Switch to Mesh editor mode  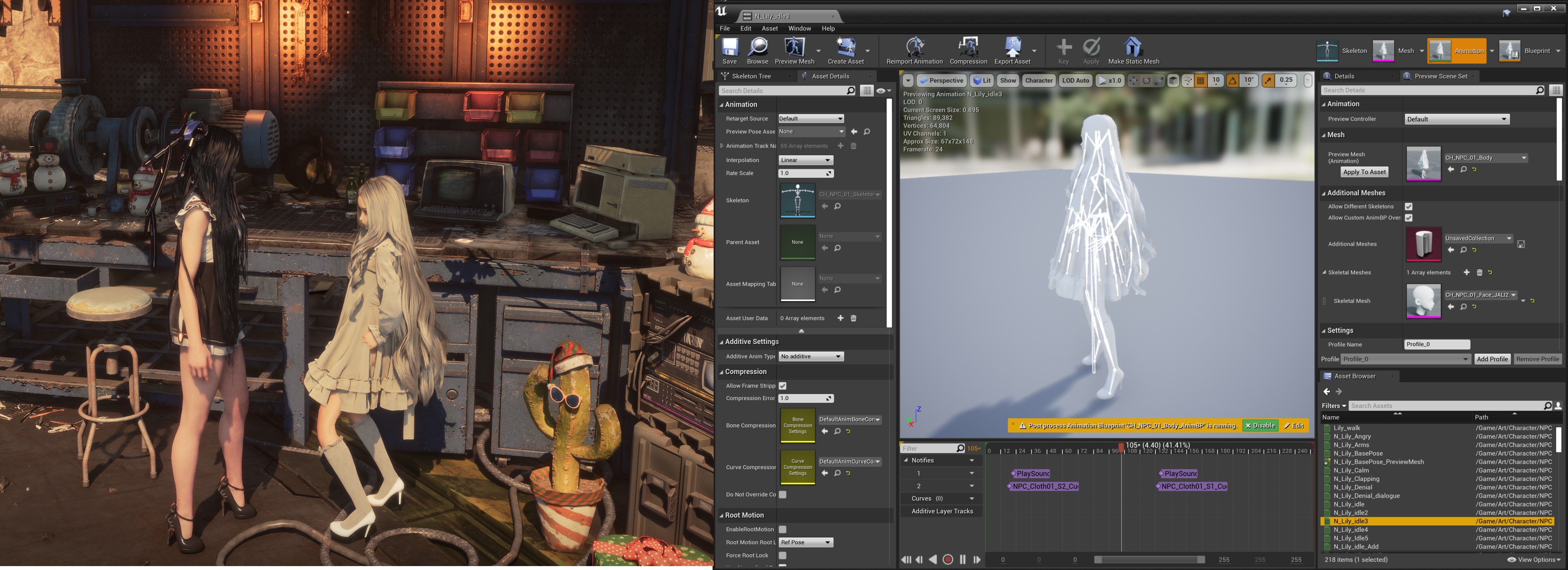coord(1394,51)
